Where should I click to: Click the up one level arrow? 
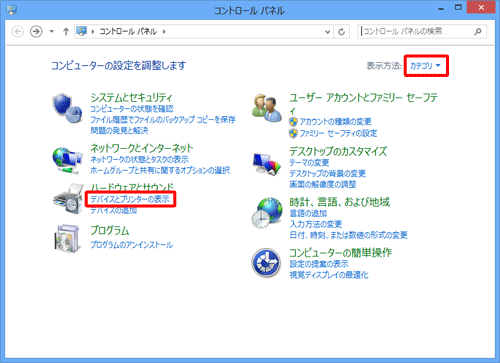pyautogui.click(x=66, y=32)
